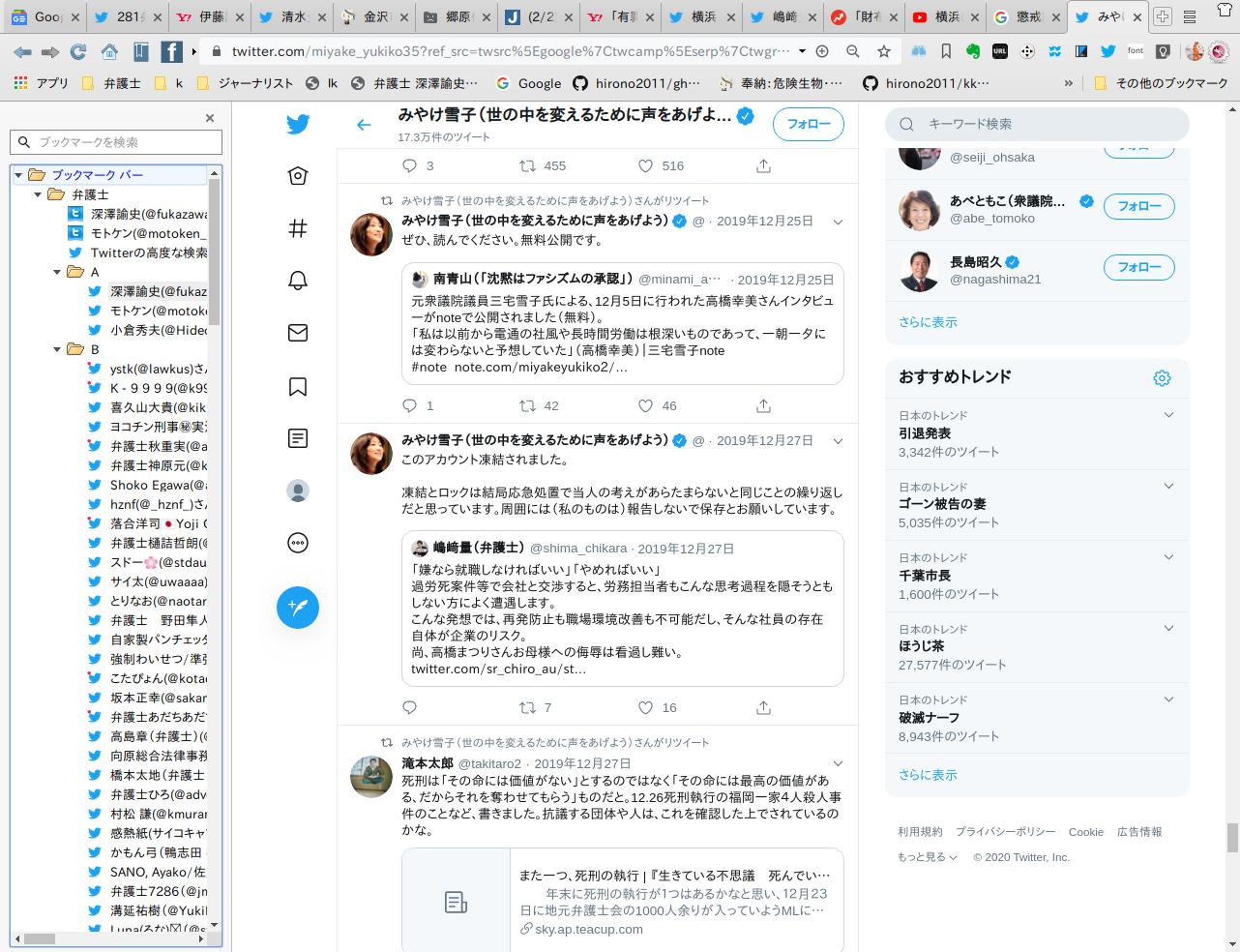The image size is (1240, 952).
Task: Open the More circle icon in the sidebar
Action: pyautogui.click(x=298, y=543)
